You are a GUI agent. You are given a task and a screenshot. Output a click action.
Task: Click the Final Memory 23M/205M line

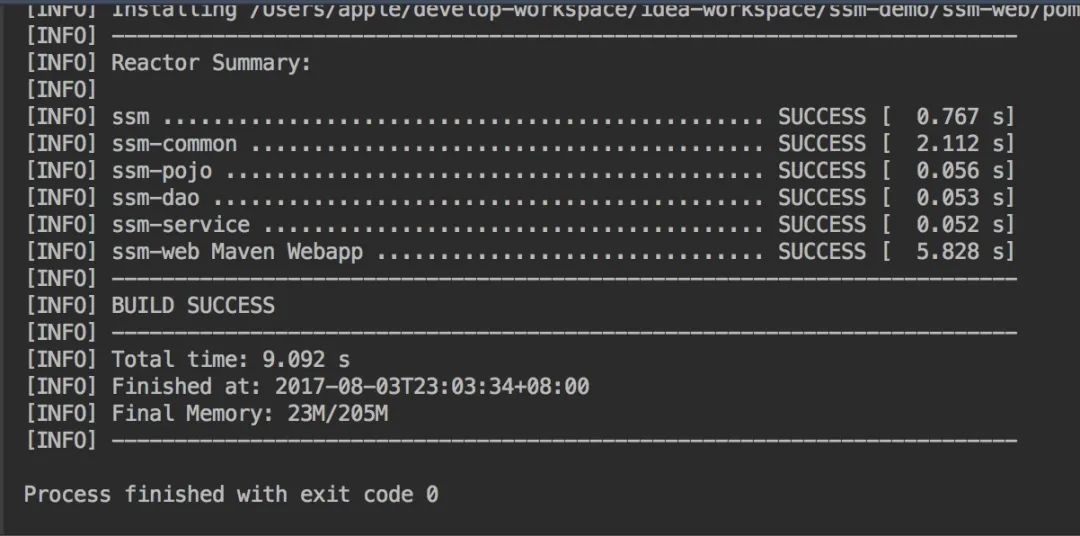tap(250, 413)
